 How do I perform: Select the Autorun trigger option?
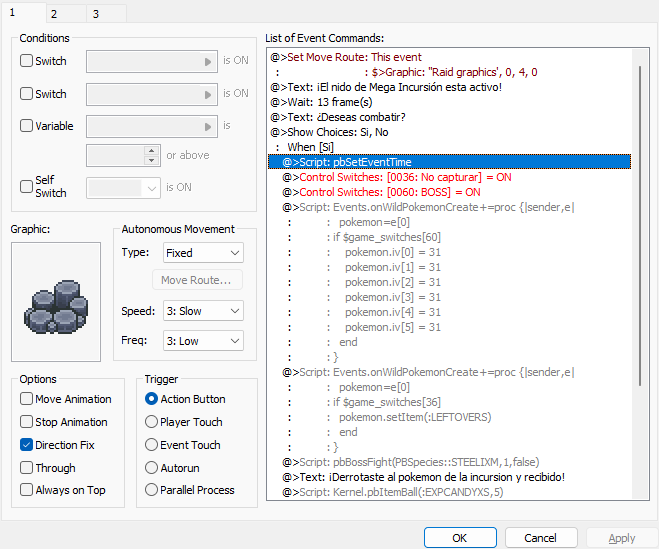(x=152, y=468)
